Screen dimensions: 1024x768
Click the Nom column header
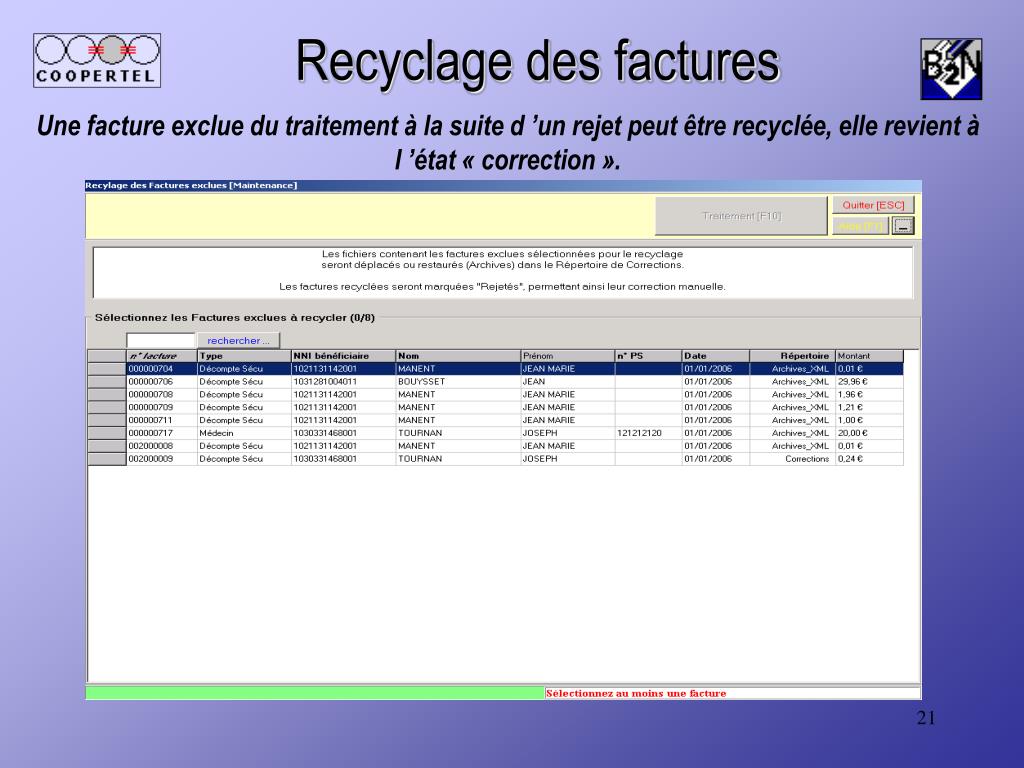pyautogui.click(x=458, y=356)
